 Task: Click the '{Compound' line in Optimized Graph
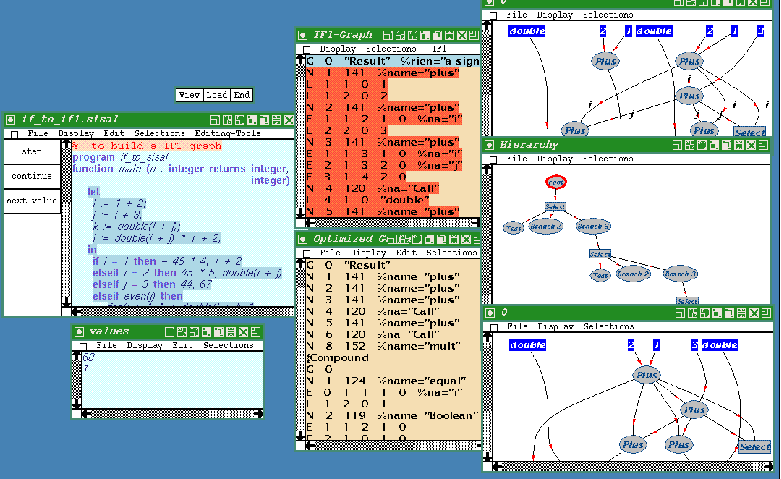[338, 358]
